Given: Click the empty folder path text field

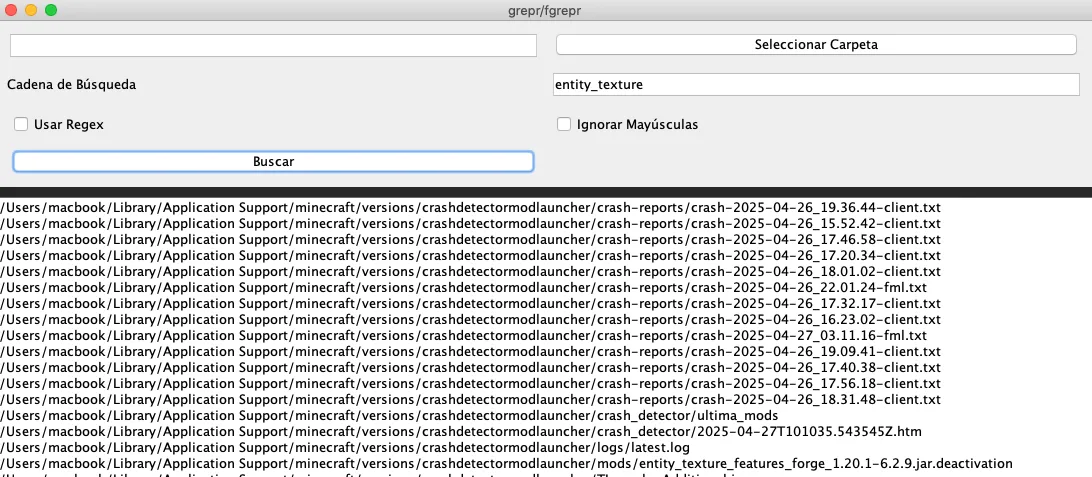Looking at the screenshot, I should (273, 46).
